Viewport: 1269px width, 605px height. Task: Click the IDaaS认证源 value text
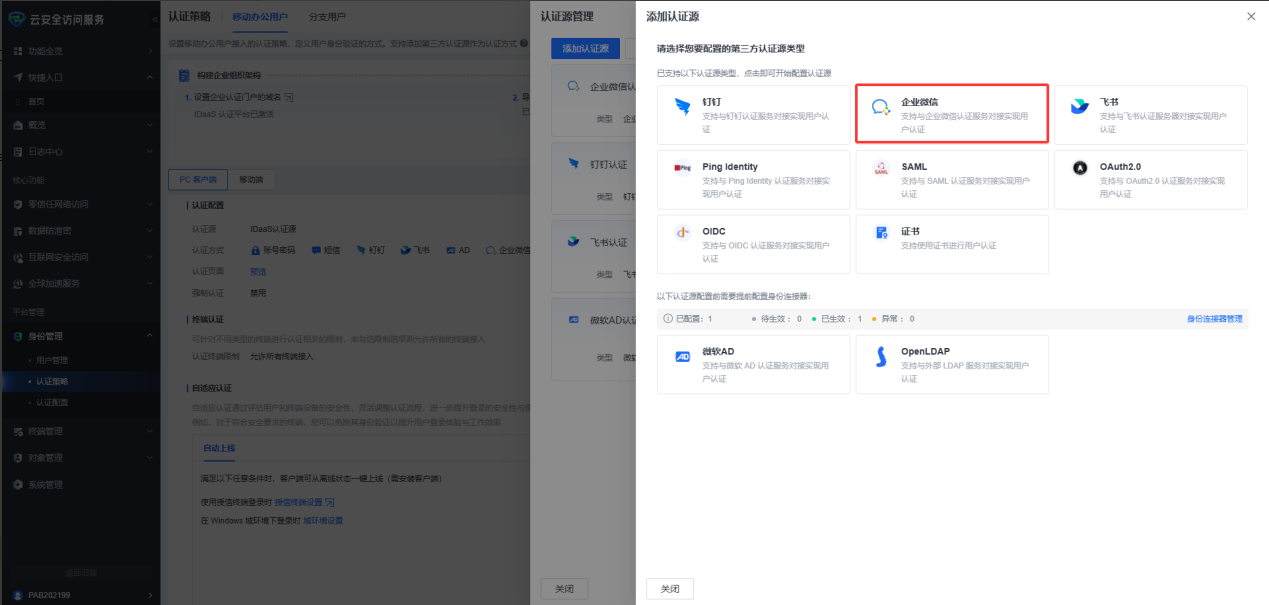tap(273, 229)
